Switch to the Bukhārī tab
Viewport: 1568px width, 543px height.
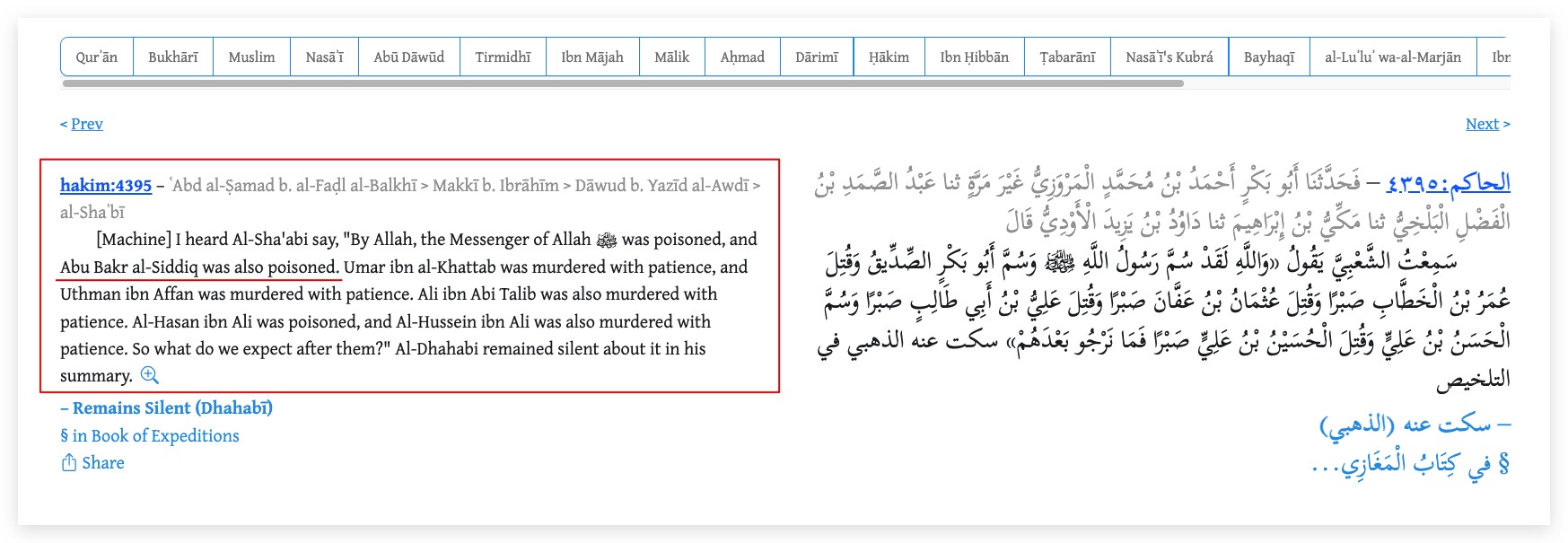172,57
